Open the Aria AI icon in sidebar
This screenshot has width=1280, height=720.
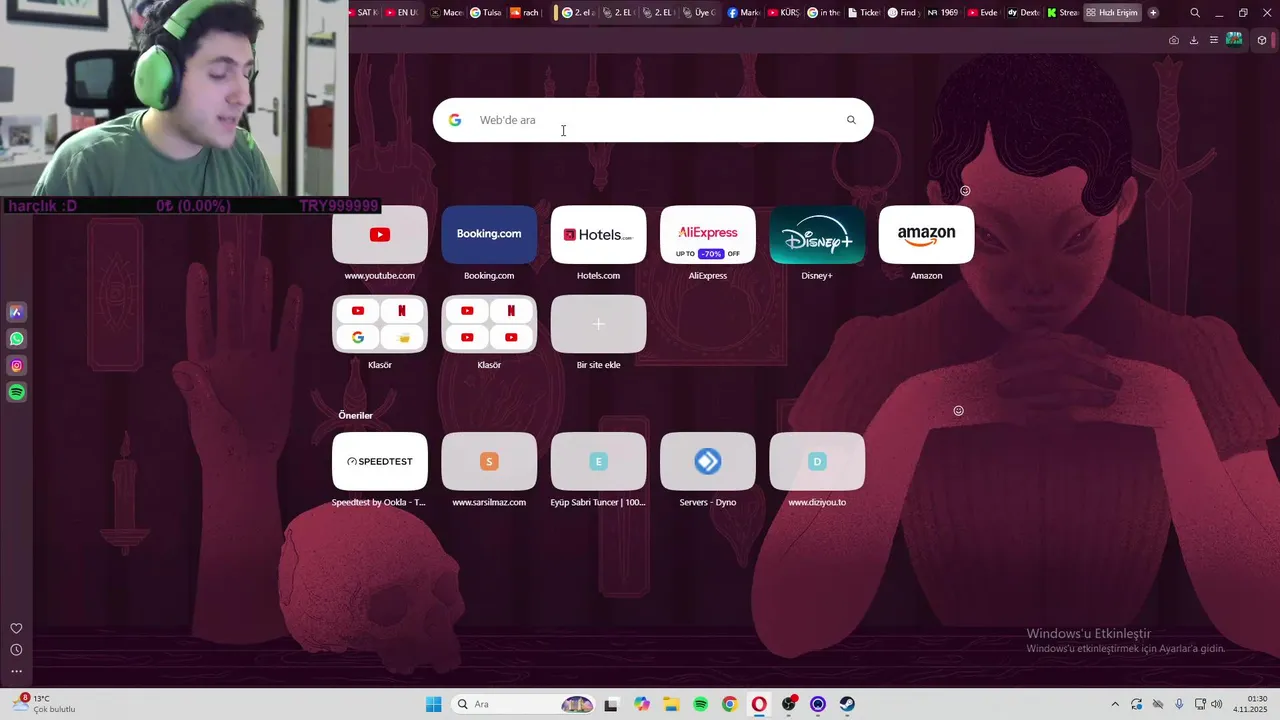16,312
